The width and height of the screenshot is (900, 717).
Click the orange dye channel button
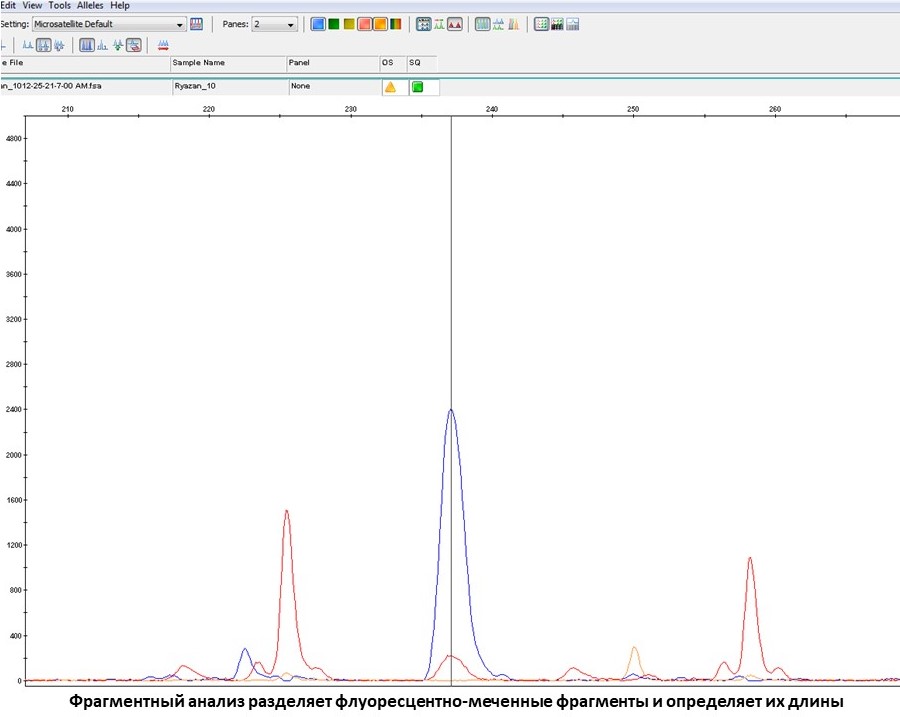pyautogui.click(x=380, y=24)
